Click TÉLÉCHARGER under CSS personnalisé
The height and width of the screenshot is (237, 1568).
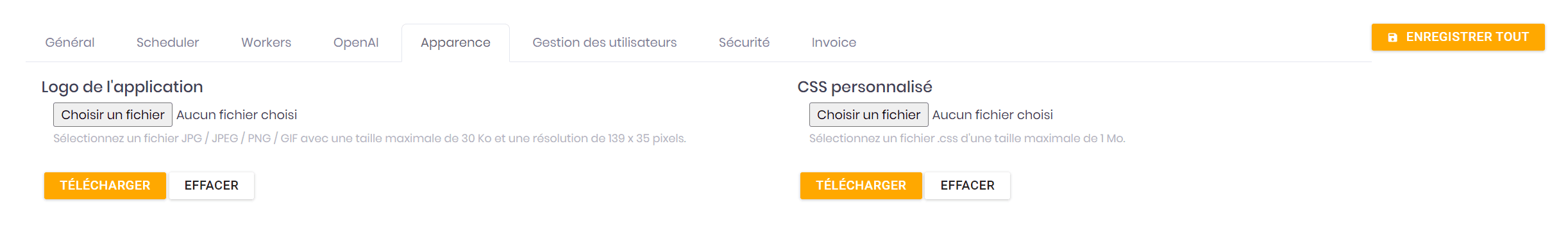pyautogui.click(x=861, y=186)
